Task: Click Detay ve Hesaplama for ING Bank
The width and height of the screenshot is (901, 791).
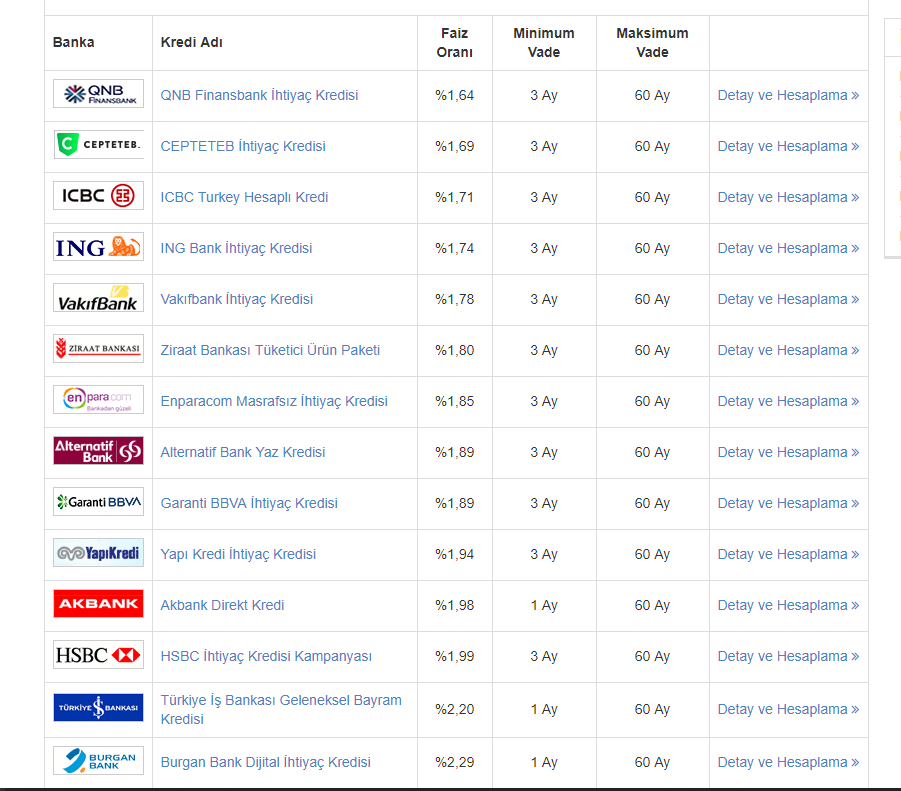Action: pyautogui.click(x=788, y=248)
